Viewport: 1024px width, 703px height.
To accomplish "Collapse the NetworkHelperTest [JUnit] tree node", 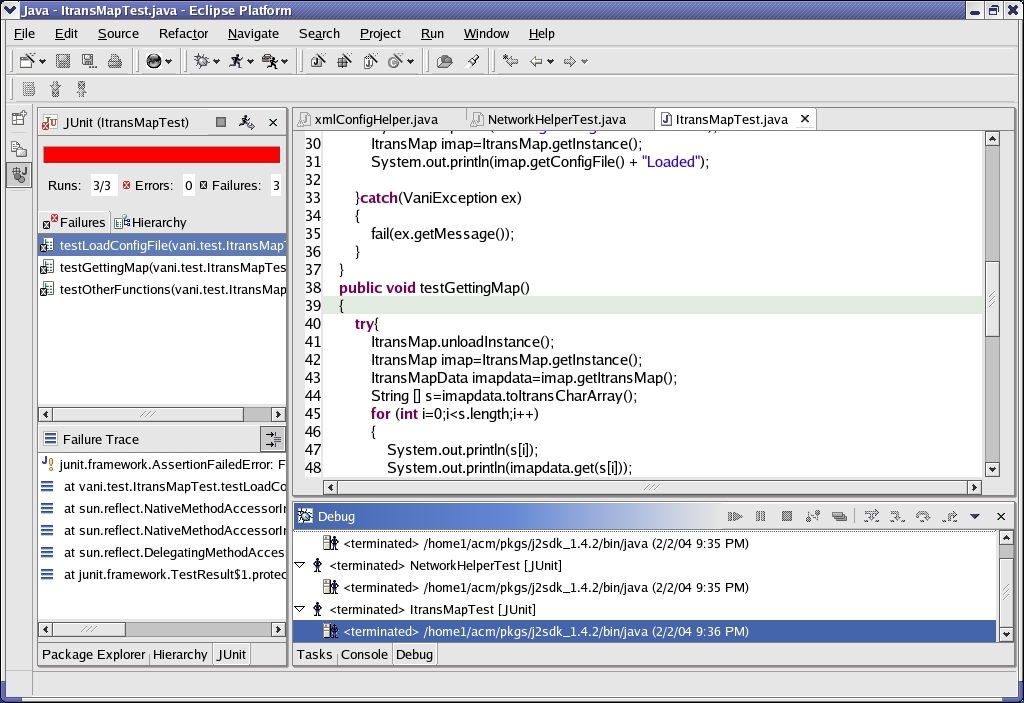I will (300, 565).
